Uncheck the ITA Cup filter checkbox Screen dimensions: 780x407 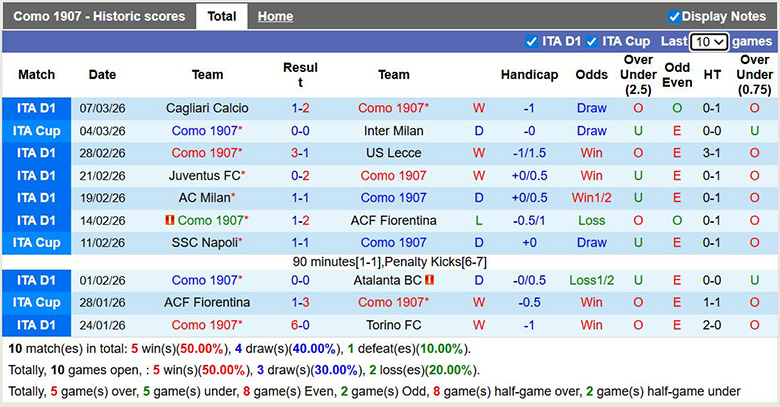click(x=592, y=42)
